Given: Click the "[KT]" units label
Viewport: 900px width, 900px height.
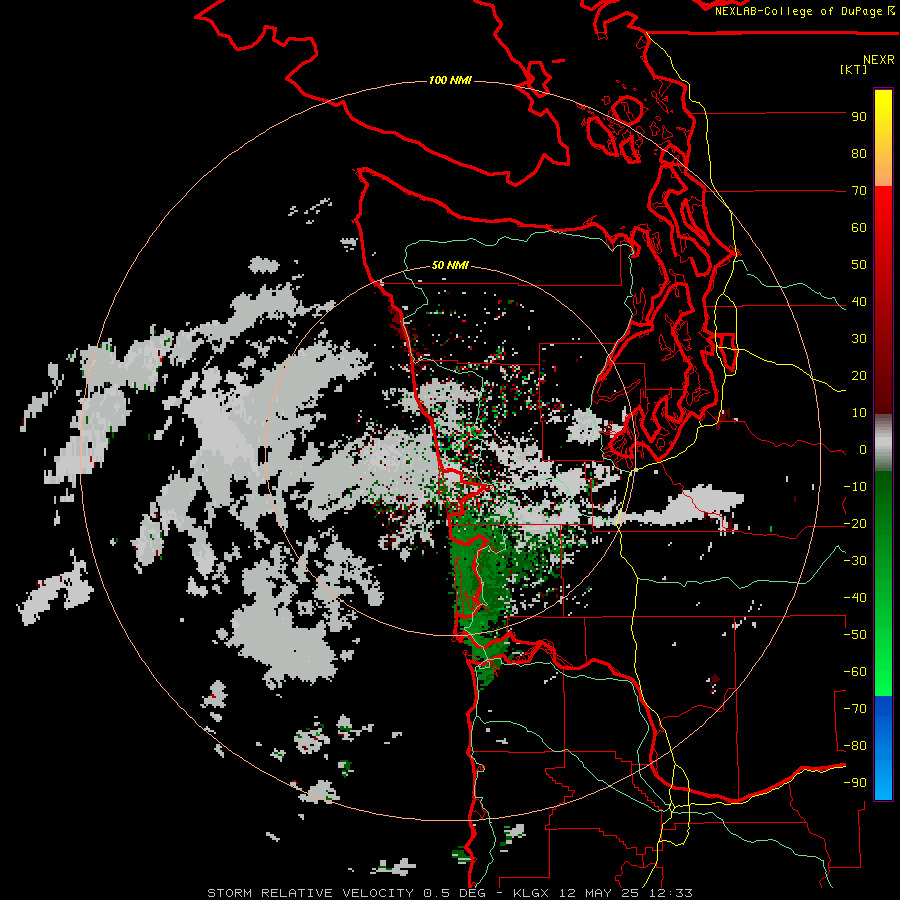Looking at the screenshot, I should [853, 69].
